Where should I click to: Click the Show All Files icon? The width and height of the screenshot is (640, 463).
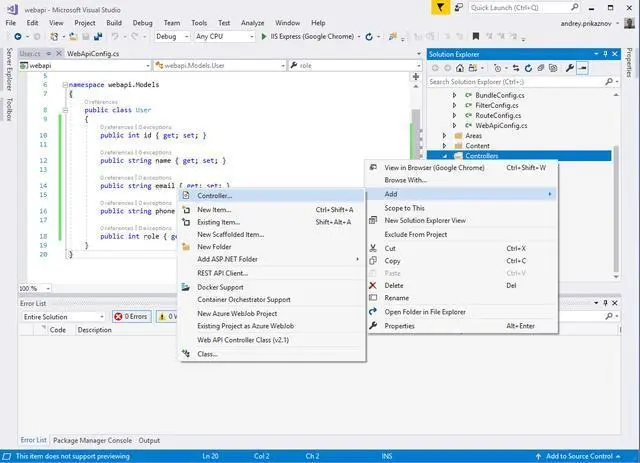click(553, 68)
